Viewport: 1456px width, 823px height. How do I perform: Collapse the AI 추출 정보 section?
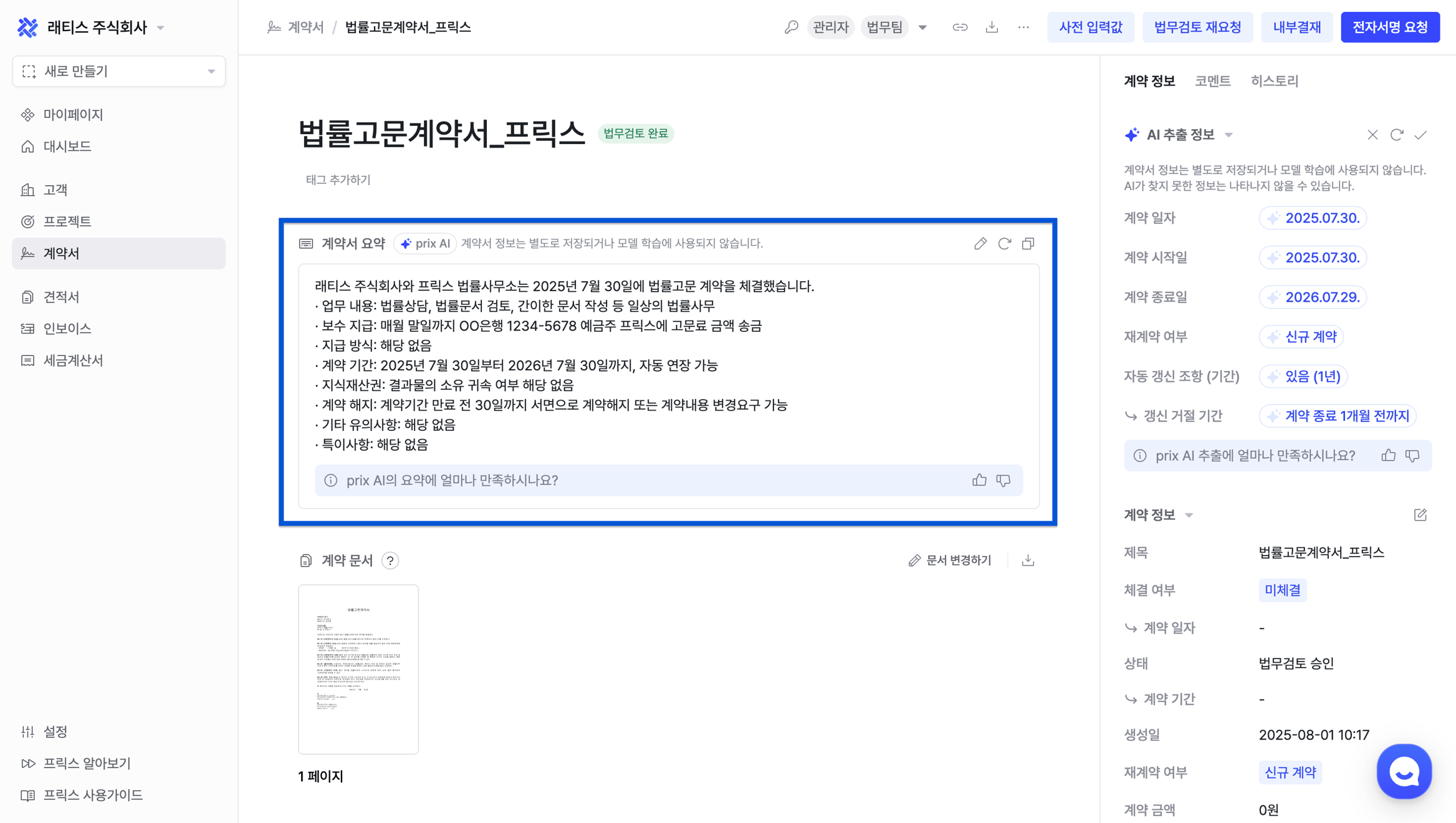1228,135
